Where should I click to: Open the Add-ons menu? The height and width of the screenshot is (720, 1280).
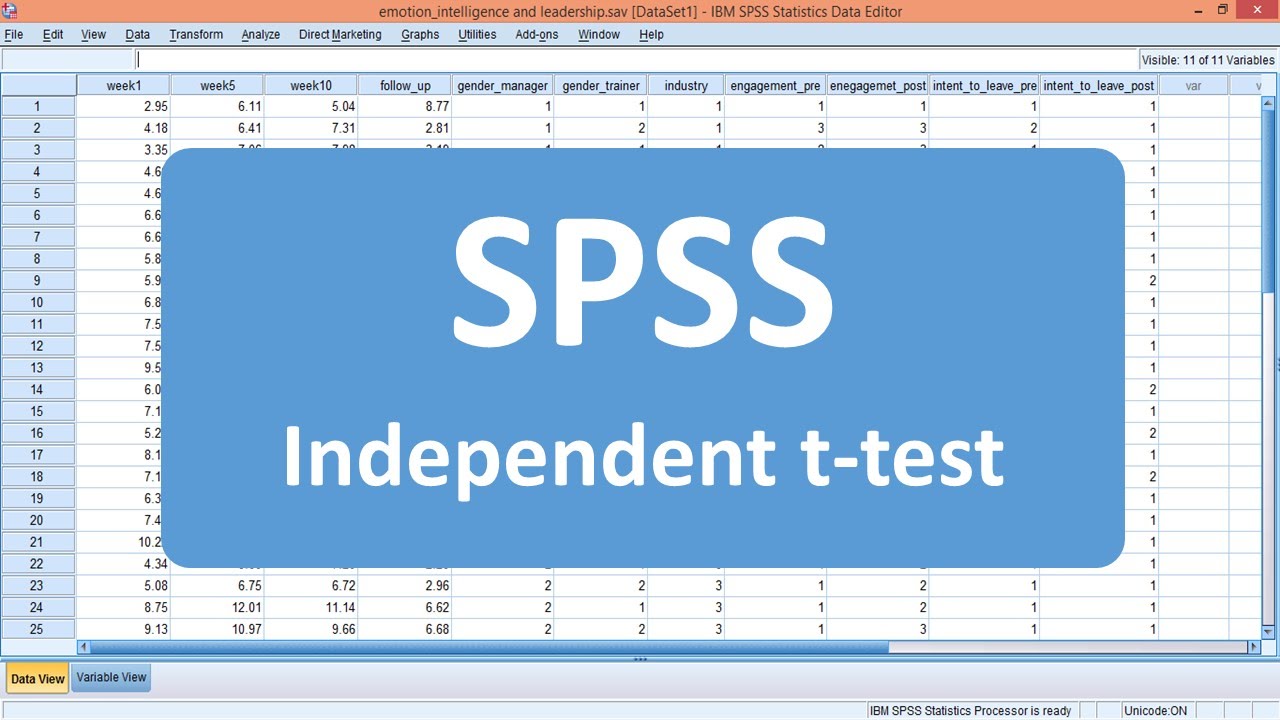click(x=538, y=34)
